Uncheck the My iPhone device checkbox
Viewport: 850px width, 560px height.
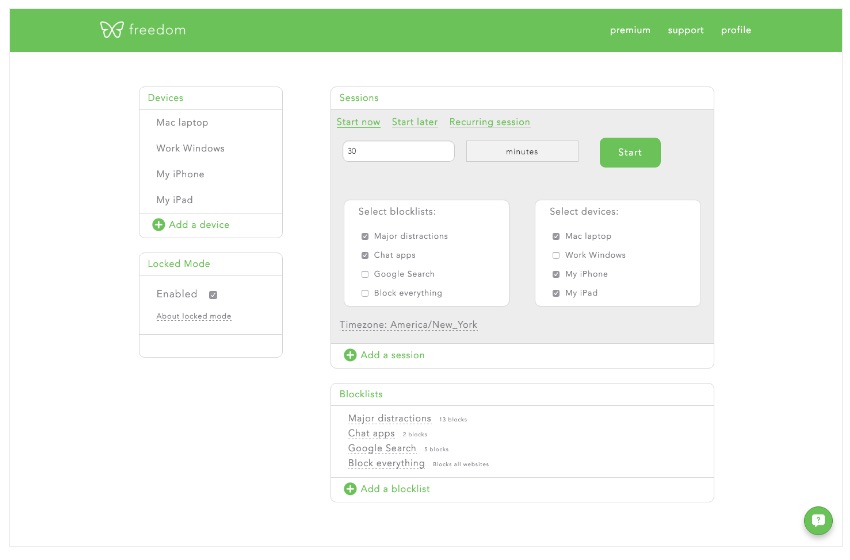coord(556,274)
